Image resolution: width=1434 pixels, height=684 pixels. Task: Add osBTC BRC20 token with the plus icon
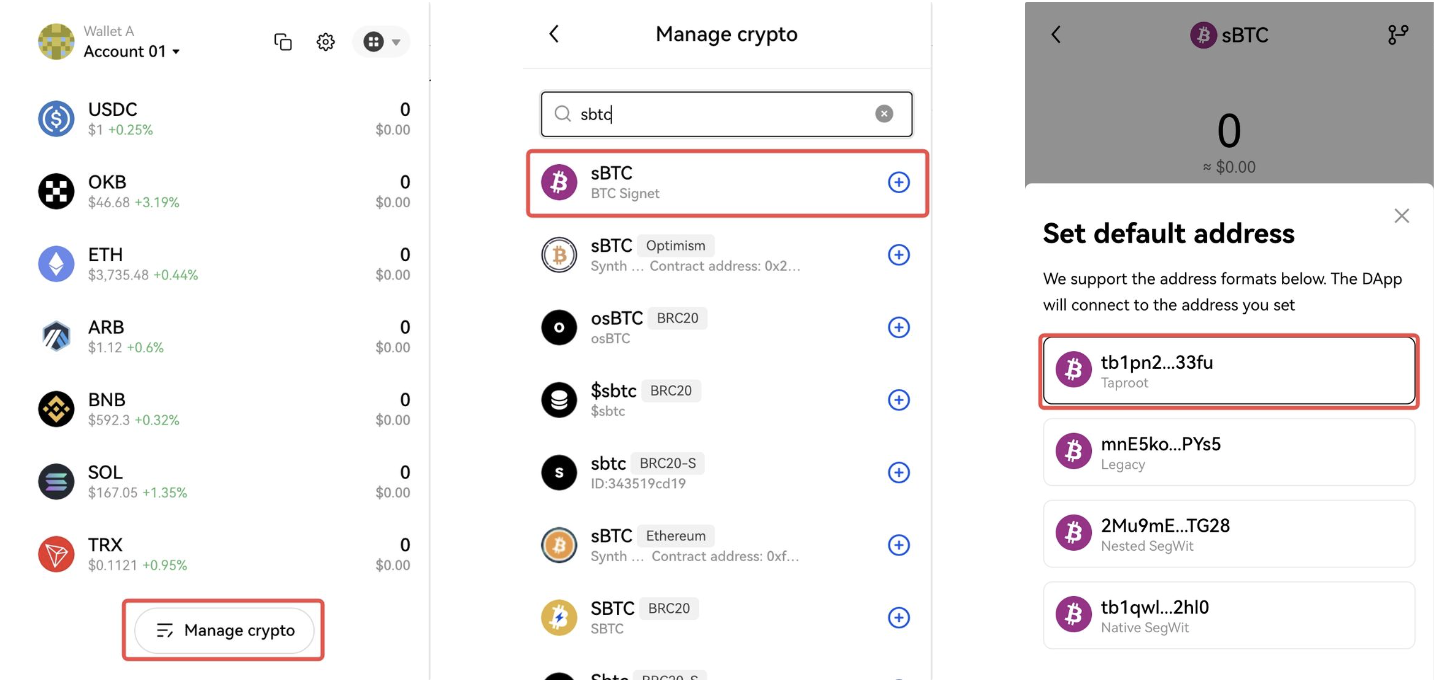899,327
